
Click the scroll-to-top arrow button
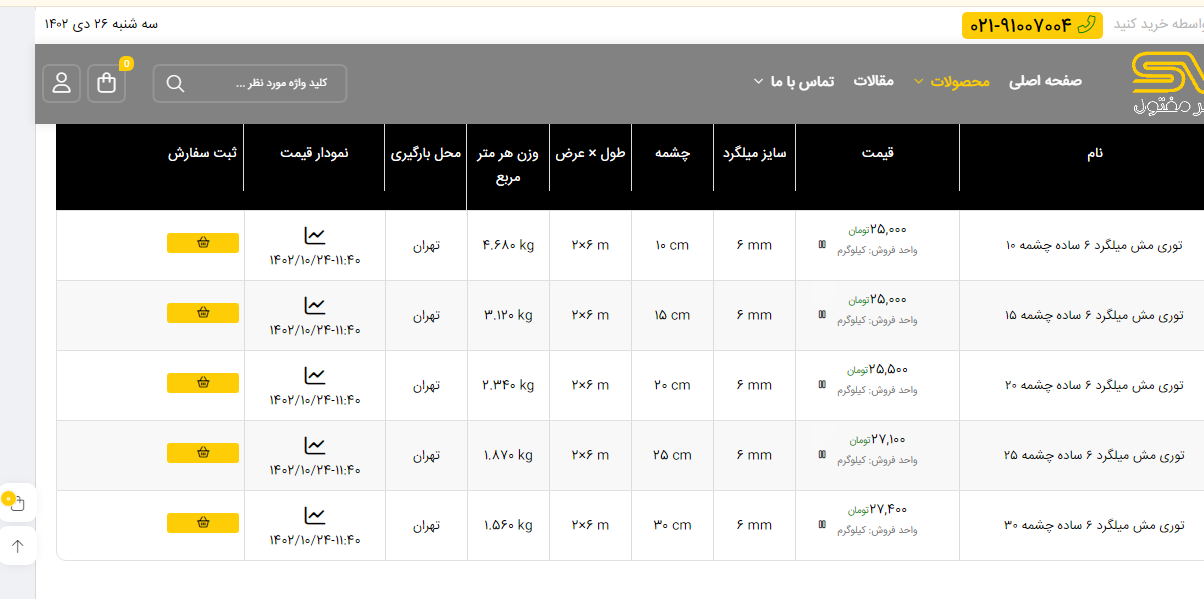coord(18,546)
